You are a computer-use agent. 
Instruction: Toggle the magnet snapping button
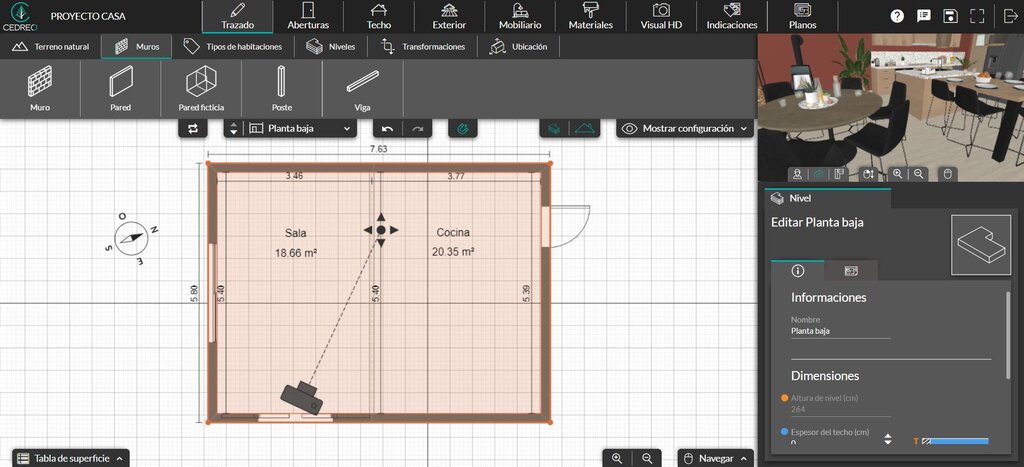[x=463, y=129]
